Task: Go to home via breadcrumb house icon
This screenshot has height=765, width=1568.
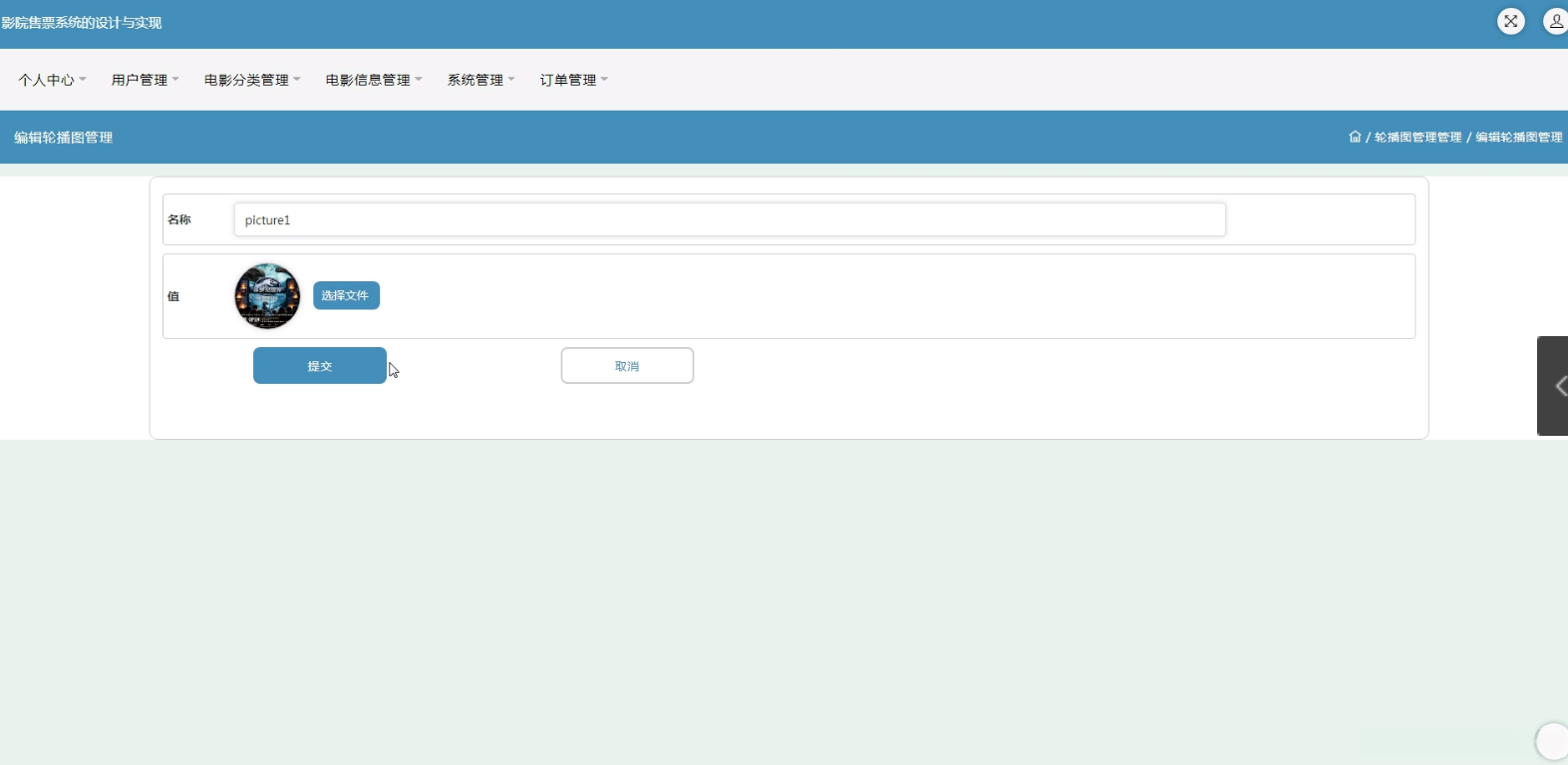Action: pyautogui.click(x=1355, y=137)
